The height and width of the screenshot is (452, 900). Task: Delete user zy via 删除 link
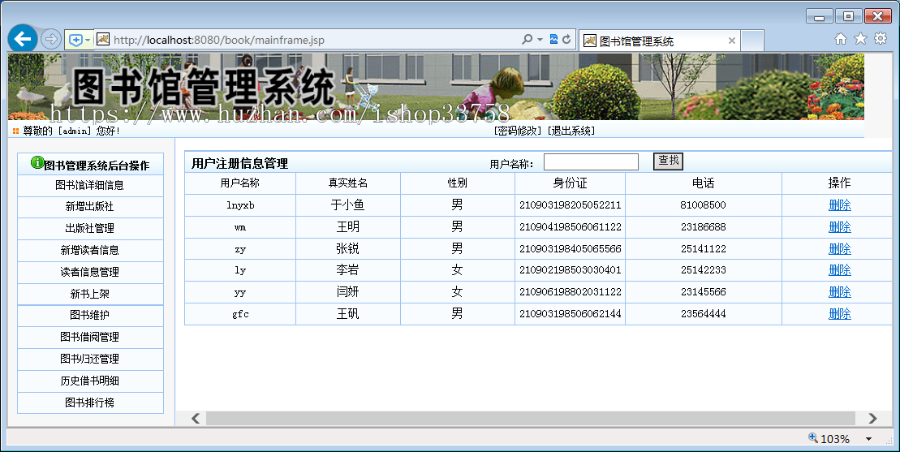839,249
